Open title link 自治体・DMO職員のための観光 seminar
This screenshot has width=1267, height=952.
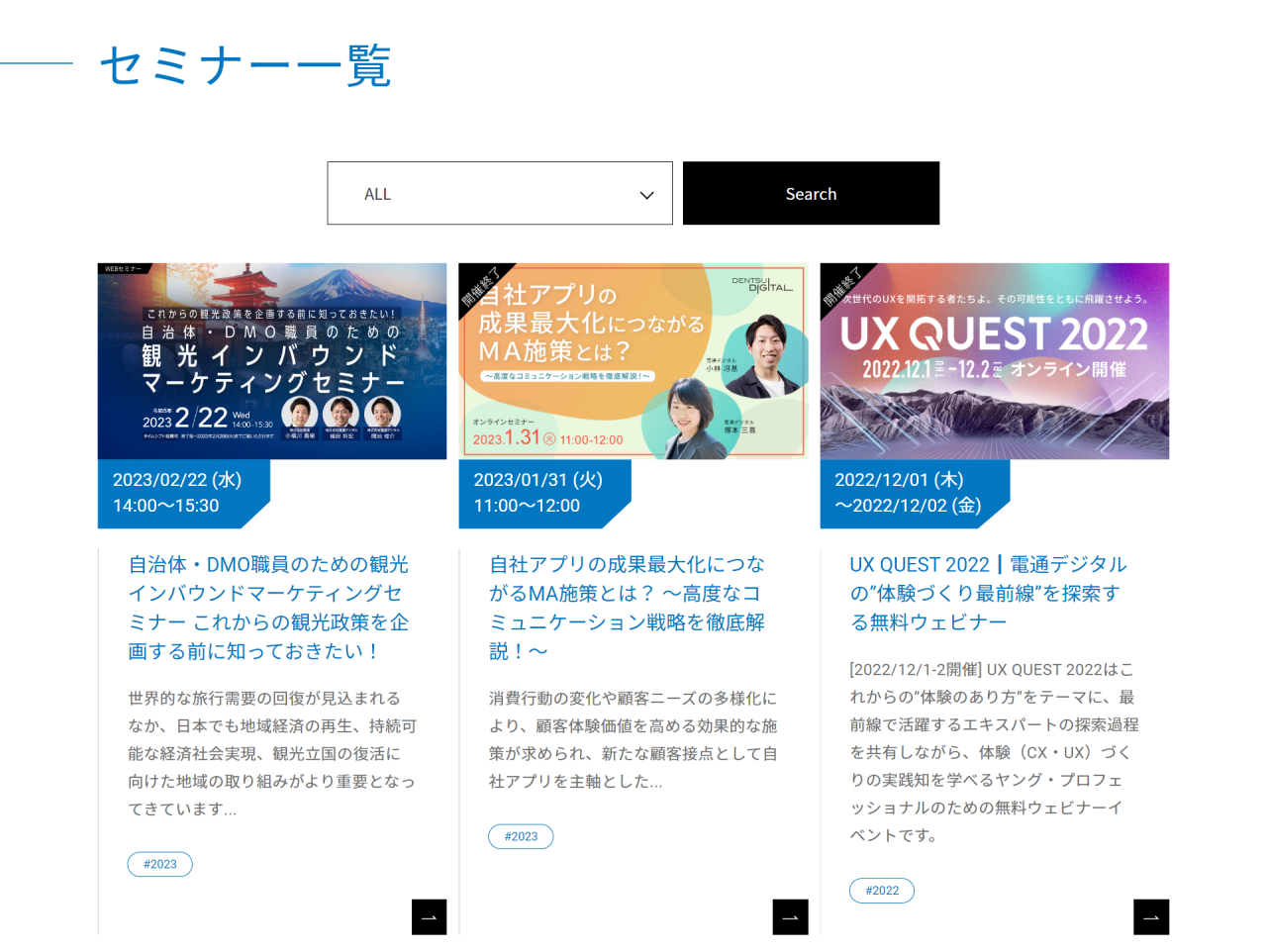268,608
